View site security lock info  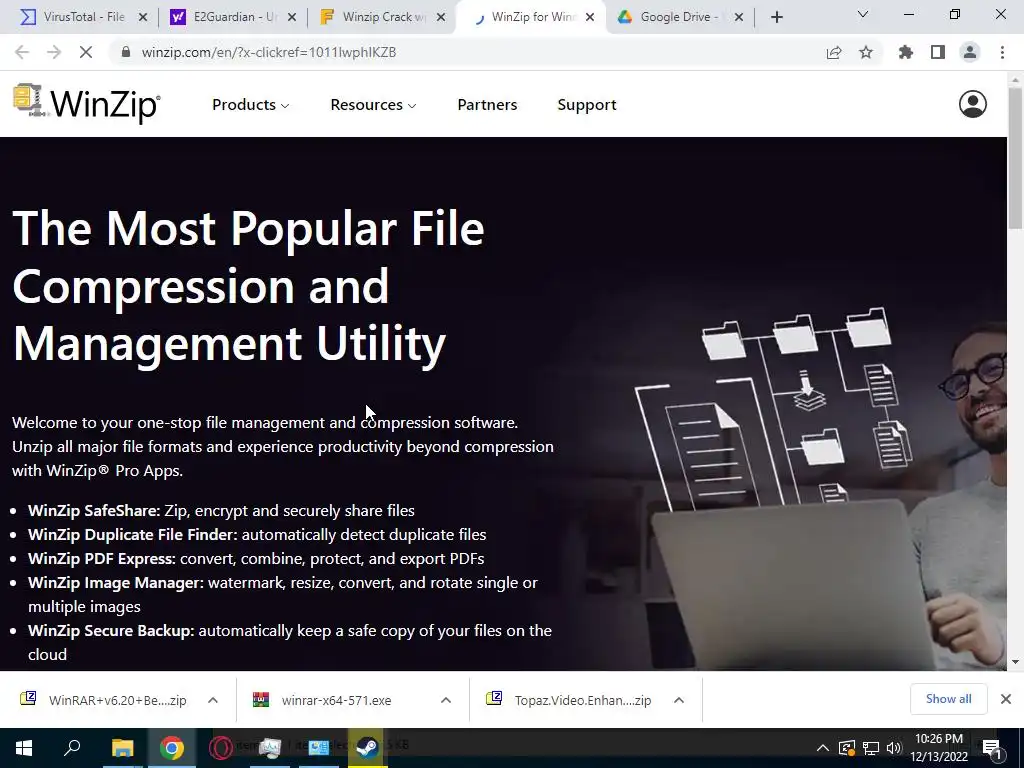pyautogui.click(x=126, y=52)
